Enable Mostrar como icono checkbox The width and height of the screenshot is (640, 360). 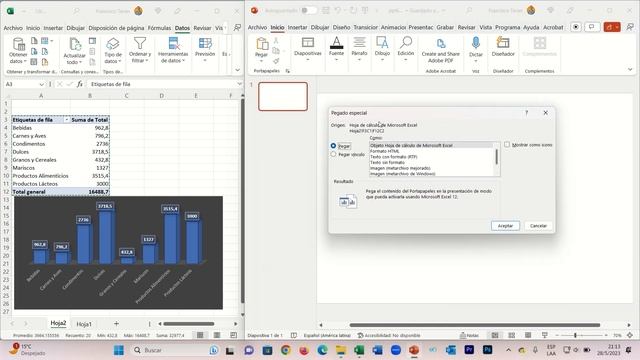[507, 144]
